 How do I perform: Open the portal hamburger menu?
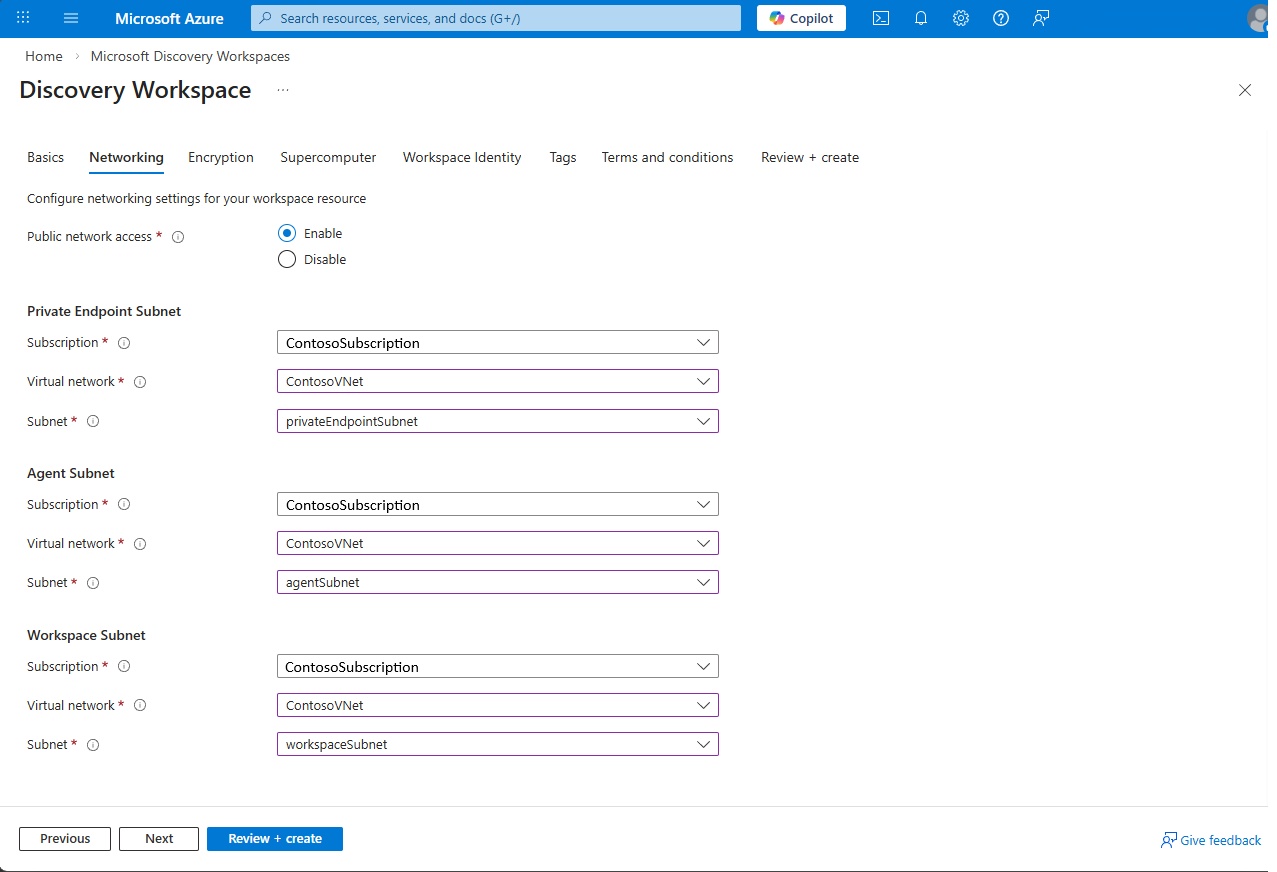point(70,18)
